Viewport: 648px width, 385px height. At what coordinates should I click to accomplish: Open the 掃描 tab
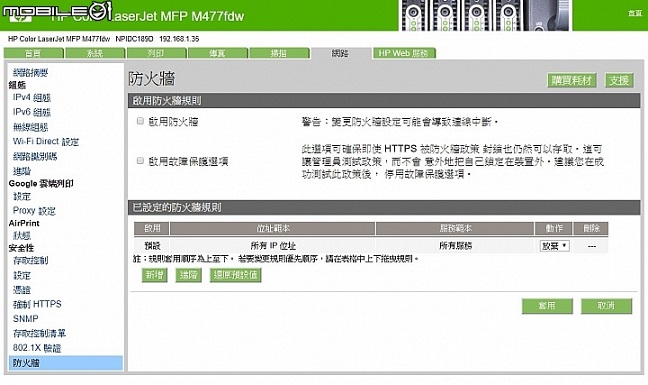click(x=279, y=53)
